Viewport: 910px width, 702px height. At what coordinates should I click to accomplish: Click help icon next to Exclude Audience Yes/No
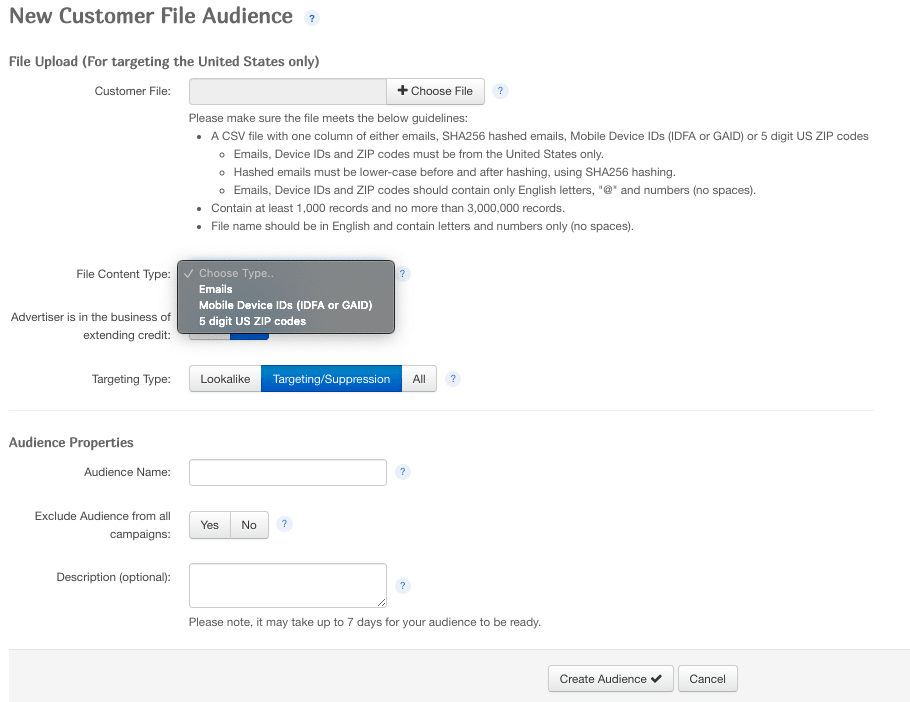coord(284,524)
